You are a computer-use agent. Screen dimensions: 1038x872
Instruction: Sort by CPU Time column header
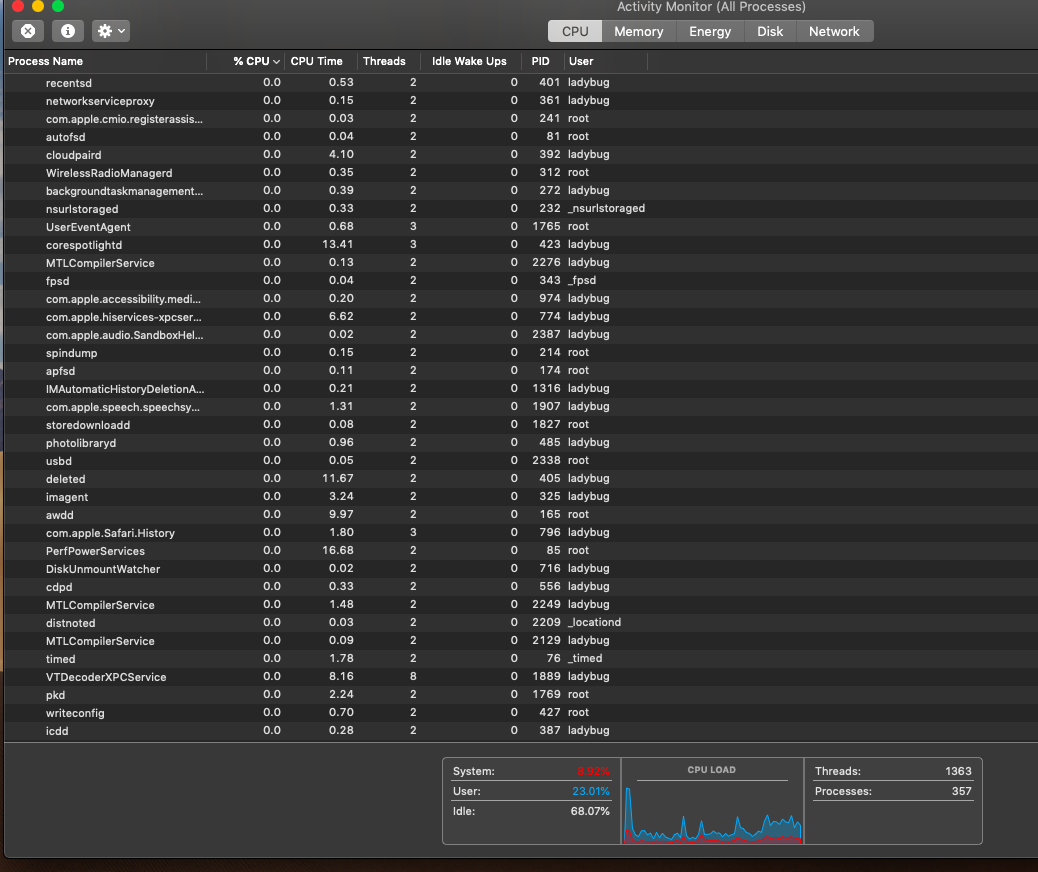click(321, 61)
